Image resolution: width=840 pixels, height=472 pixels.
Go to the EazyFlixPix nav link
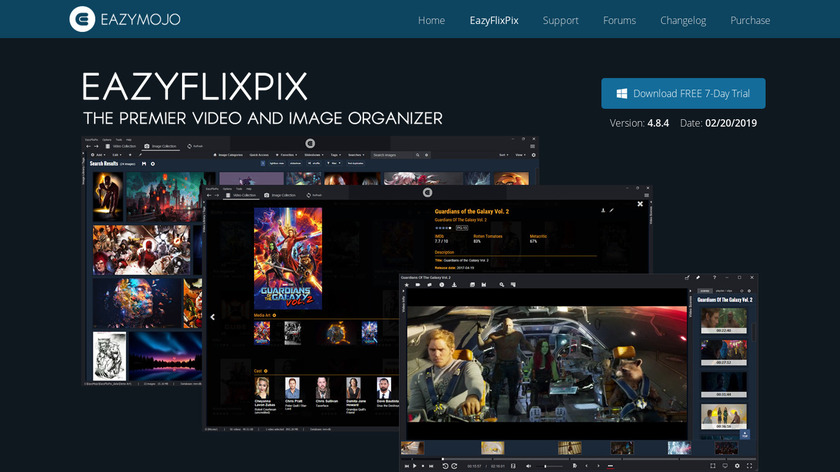(494, 20)
